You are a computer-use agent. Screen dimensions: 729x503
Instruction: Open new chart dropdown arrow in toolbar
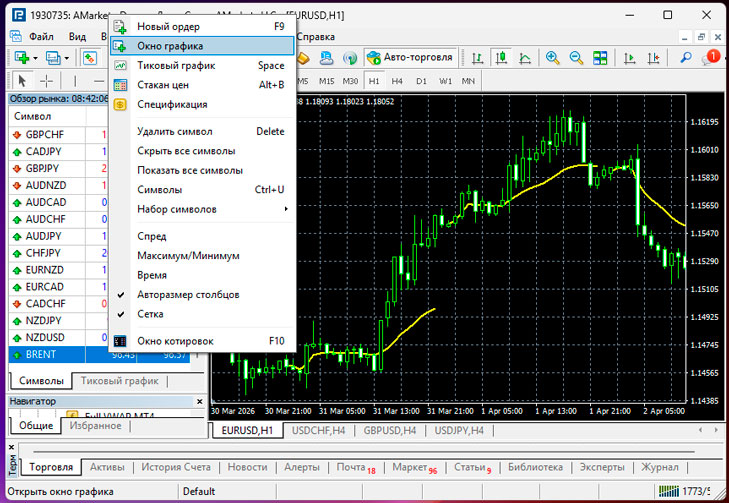pyautogui.click(x=36, y=58)
